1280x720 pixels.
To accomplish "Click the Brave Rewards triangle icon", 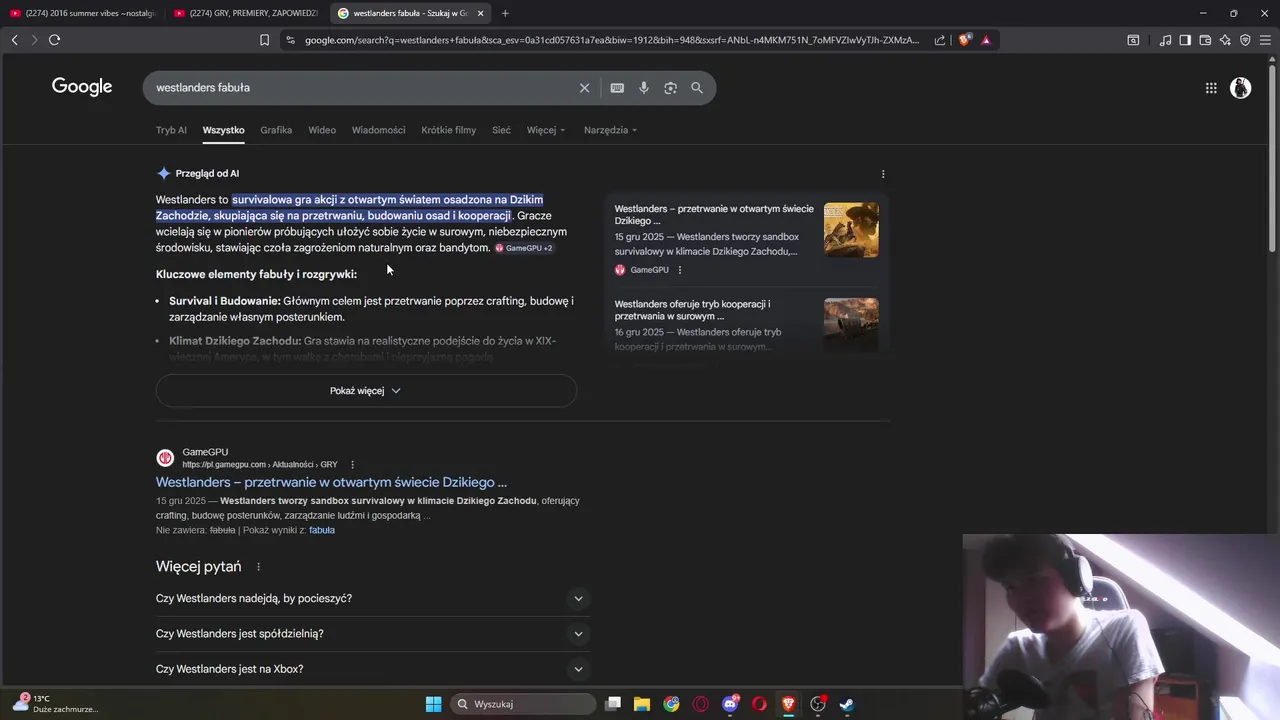I will 986,40.
